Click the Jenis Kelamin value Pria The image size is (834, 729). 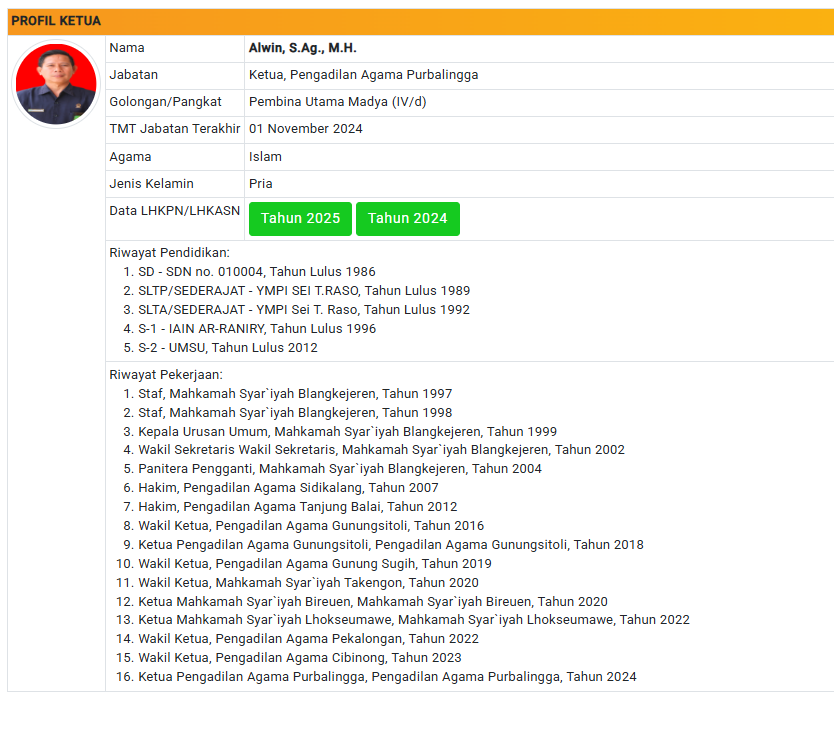[261, 184]
